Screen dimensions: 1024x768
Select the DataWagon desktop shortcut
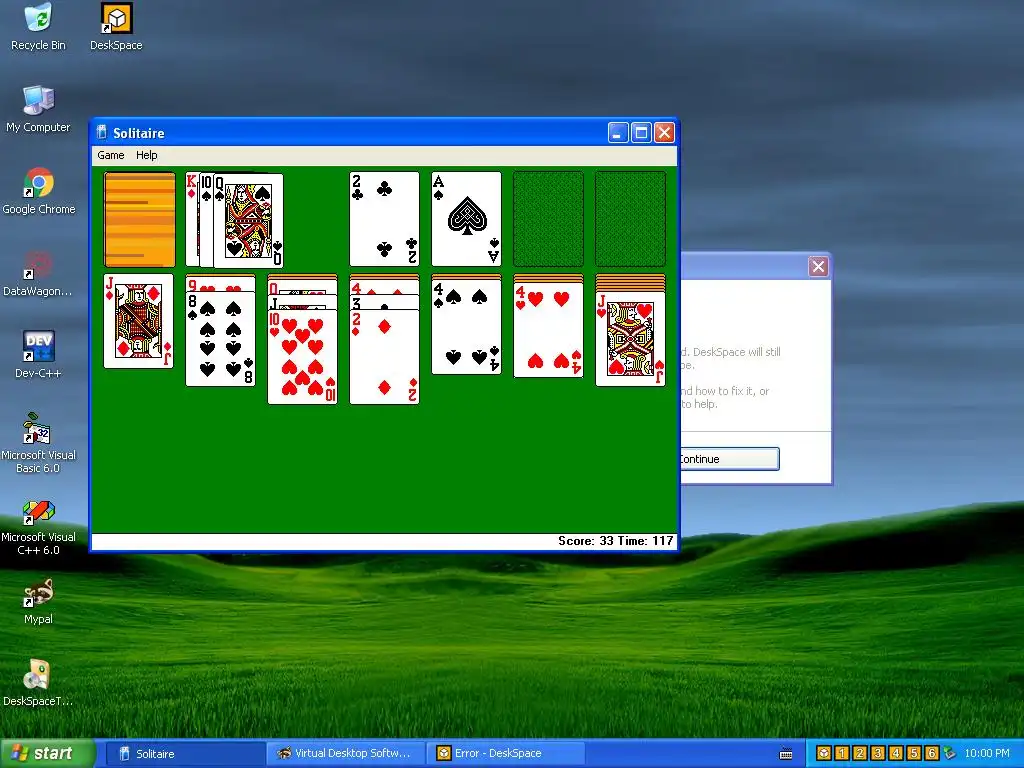click(38, 274)
